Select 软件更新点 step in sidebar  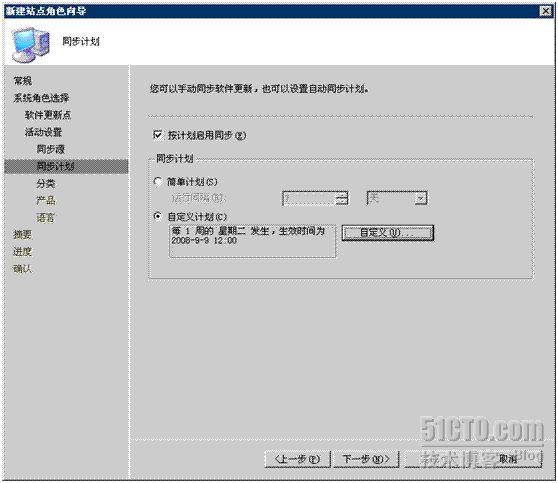48,115
